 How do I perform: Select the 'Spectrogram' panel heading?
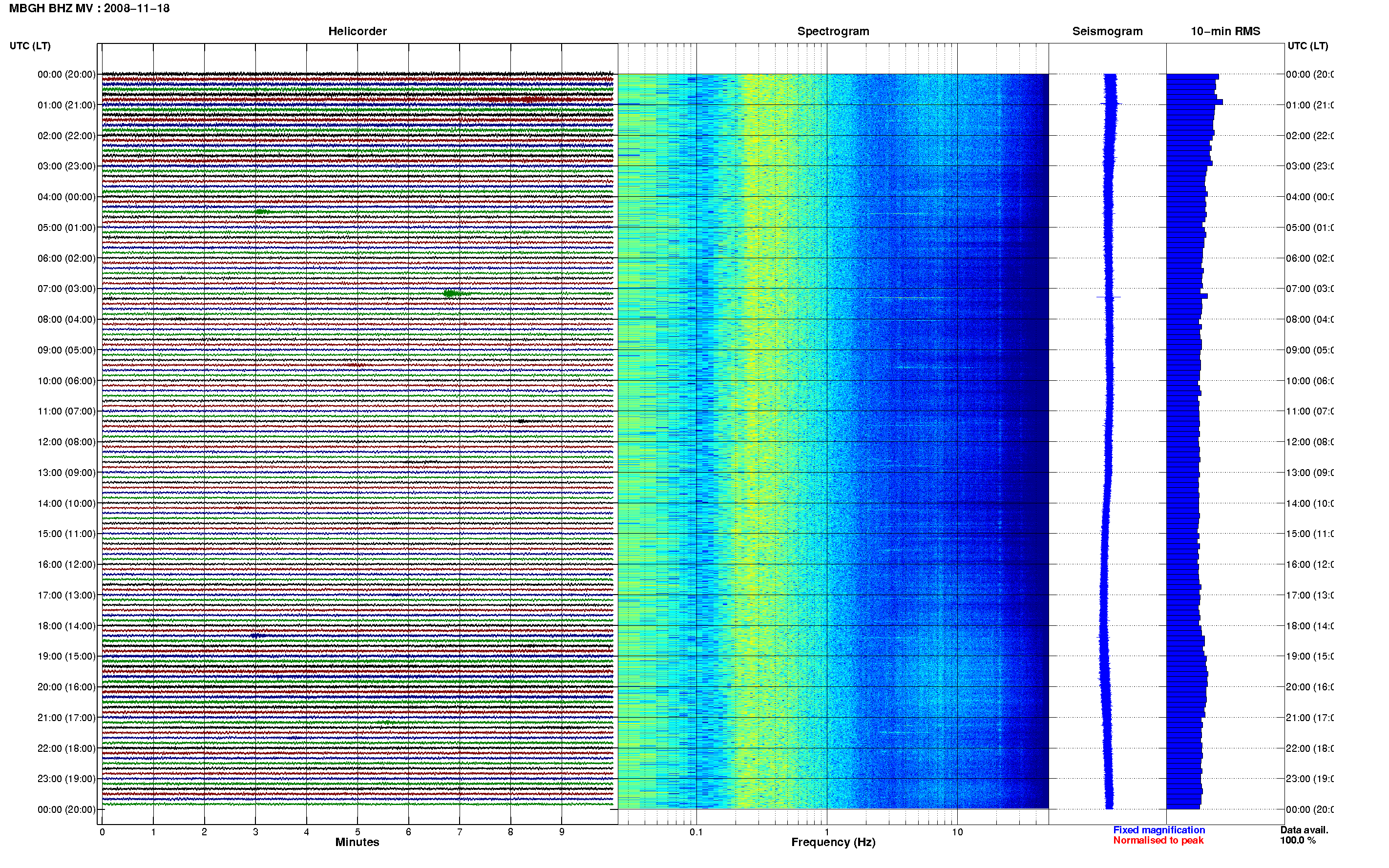(x=833, y=32)
